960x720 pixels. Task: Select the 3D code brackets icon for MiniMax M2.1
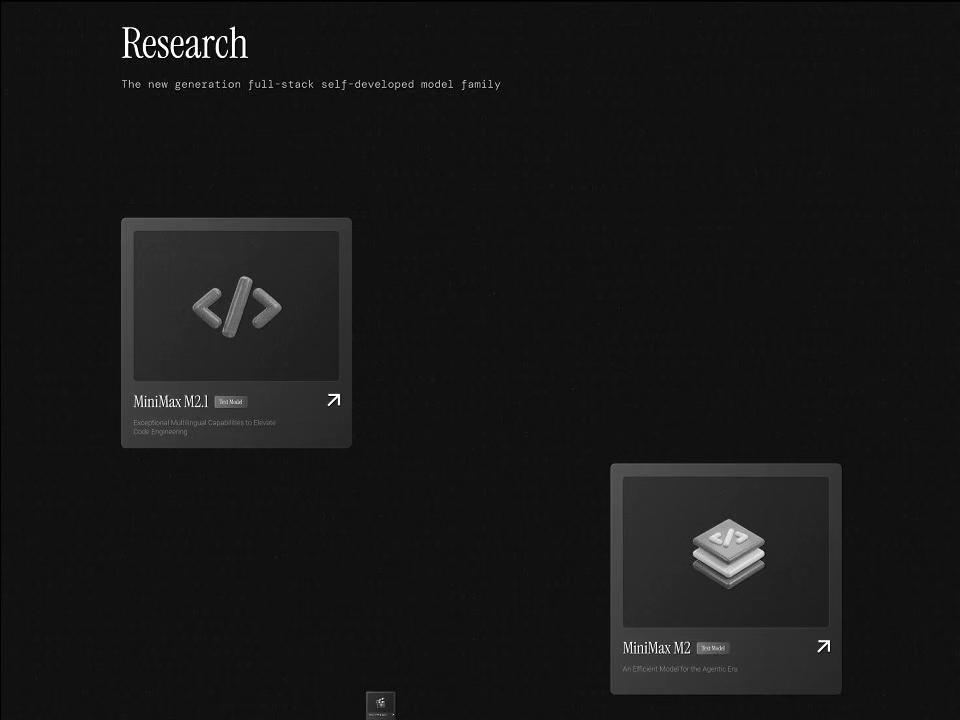(x=236, y=305)
